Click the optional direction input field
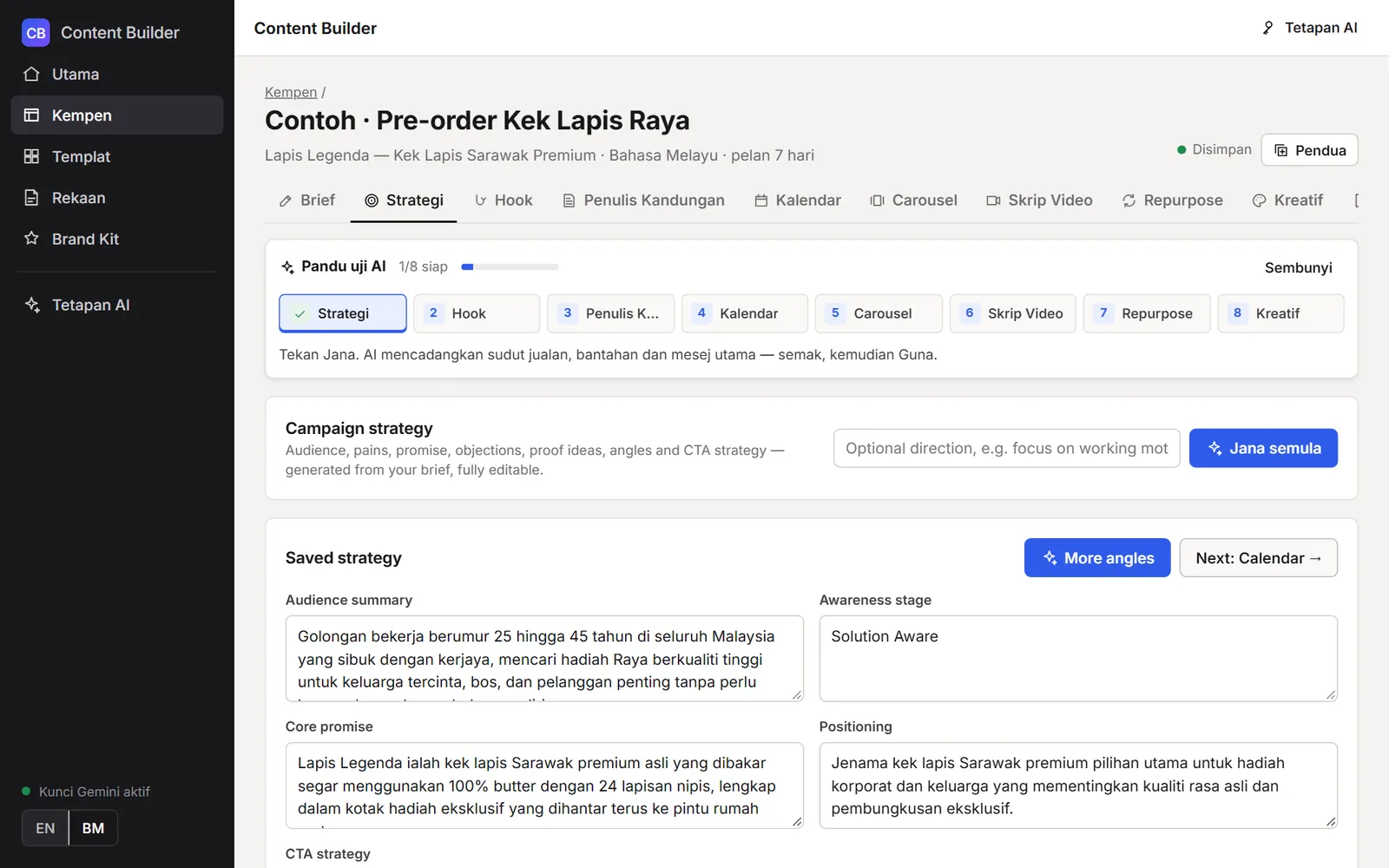The height and width of the screenshot is (868, 1389). [1006, 448]
